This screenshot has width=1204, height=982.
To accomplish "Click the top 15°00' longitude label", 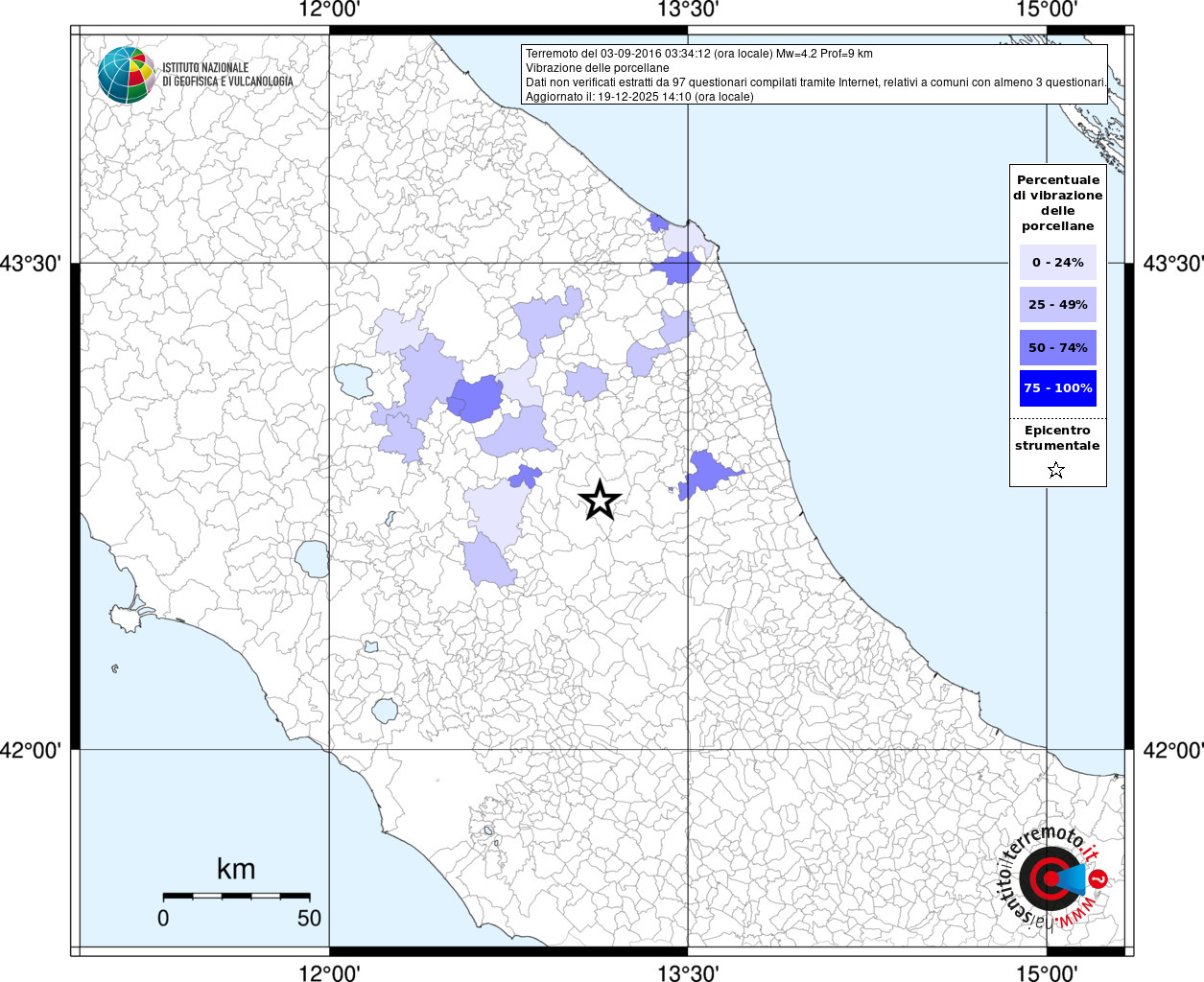I will (x=1047, y=11).
